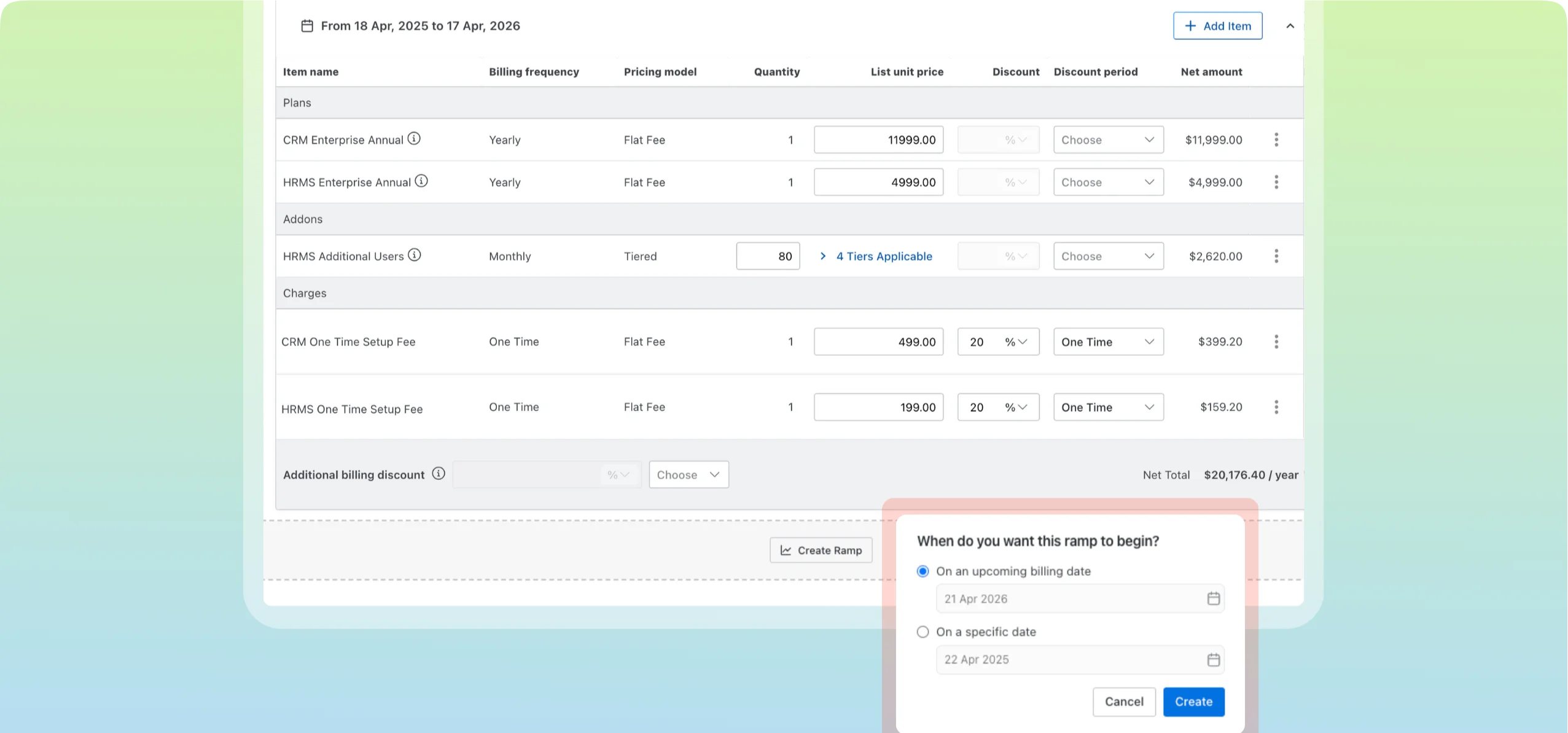Open kebab menu for CRM Enterprise Annual row
Viewport: 1568px width, 733px height.
1276,139
